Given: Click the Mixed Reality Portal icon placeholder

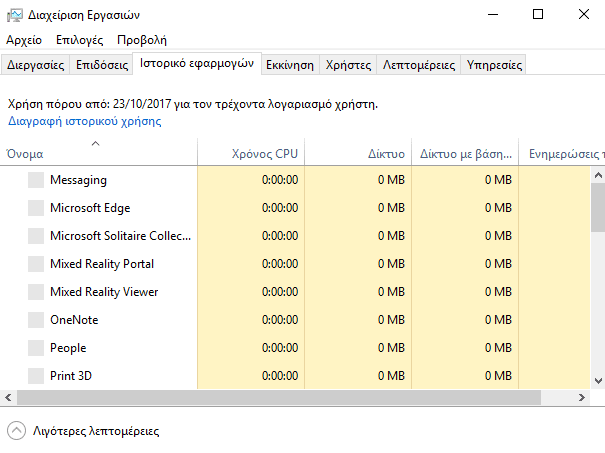Looking at the screenshot, I should pos(36,264).
